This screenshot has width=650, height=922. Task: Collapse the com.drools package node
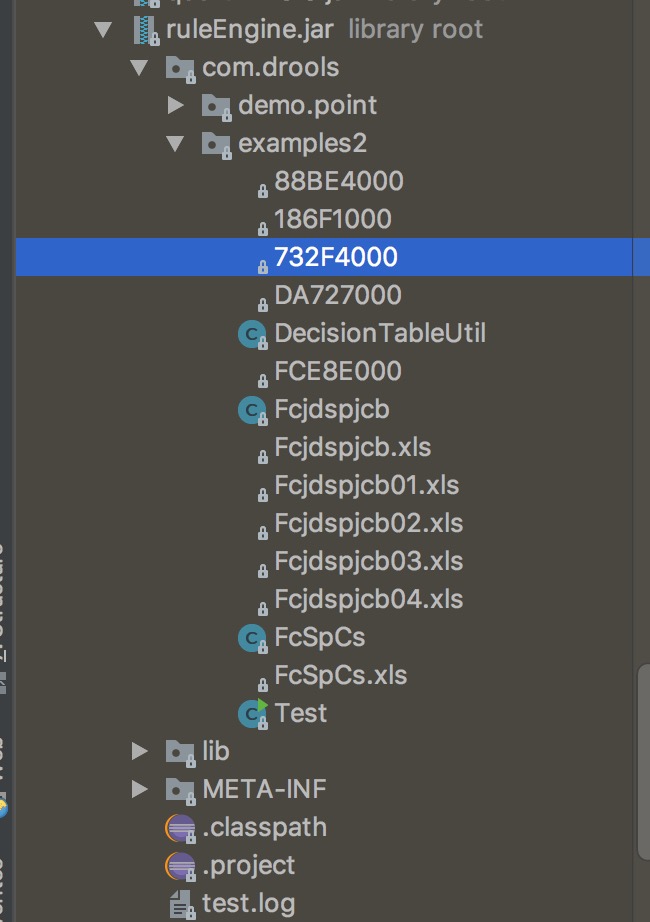click(x=140, y=68)
